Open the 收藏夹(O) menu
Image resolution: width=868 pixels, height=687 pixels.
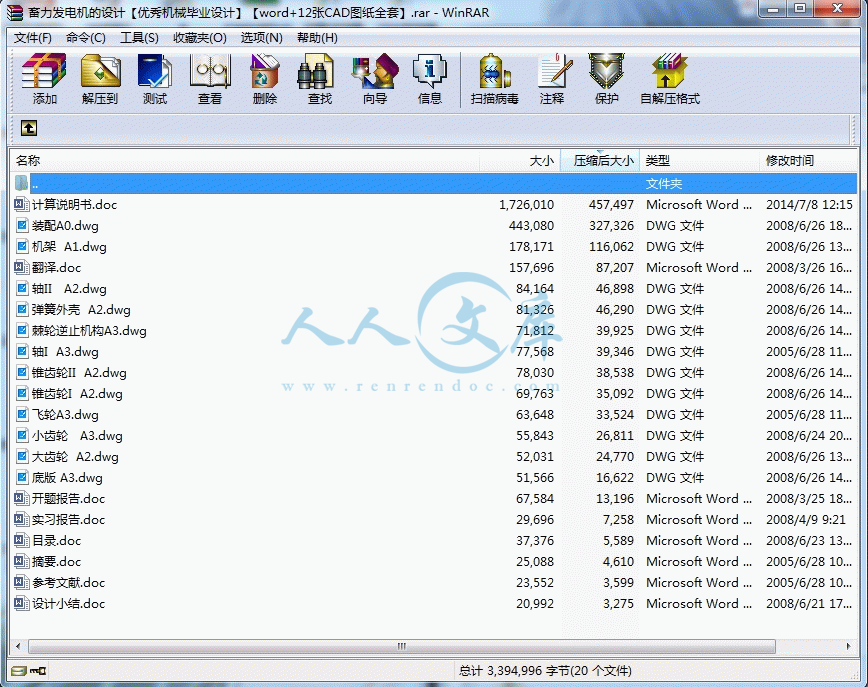click(200, 38)
